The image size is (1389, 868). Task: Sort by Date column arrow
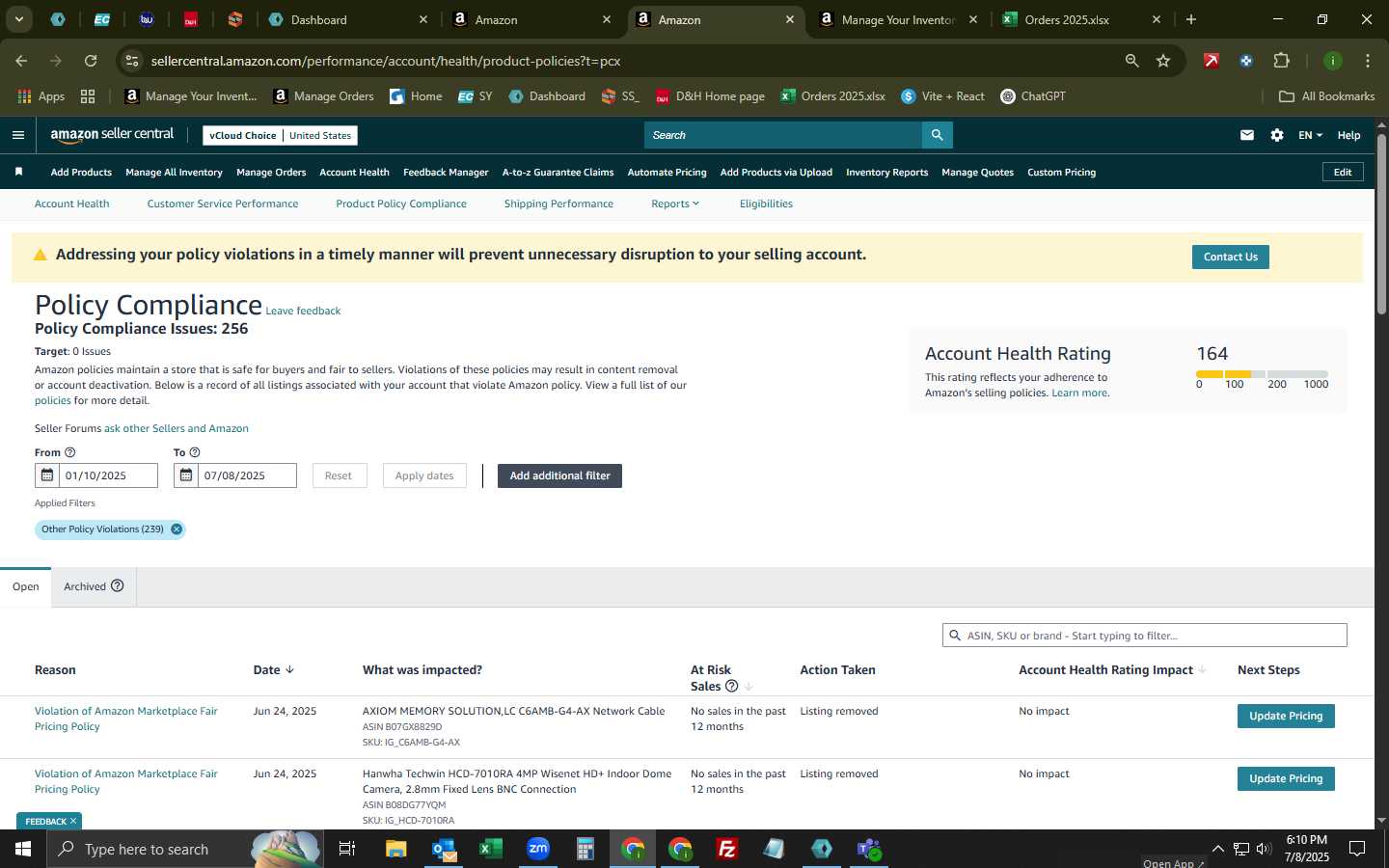pos(289,669)
